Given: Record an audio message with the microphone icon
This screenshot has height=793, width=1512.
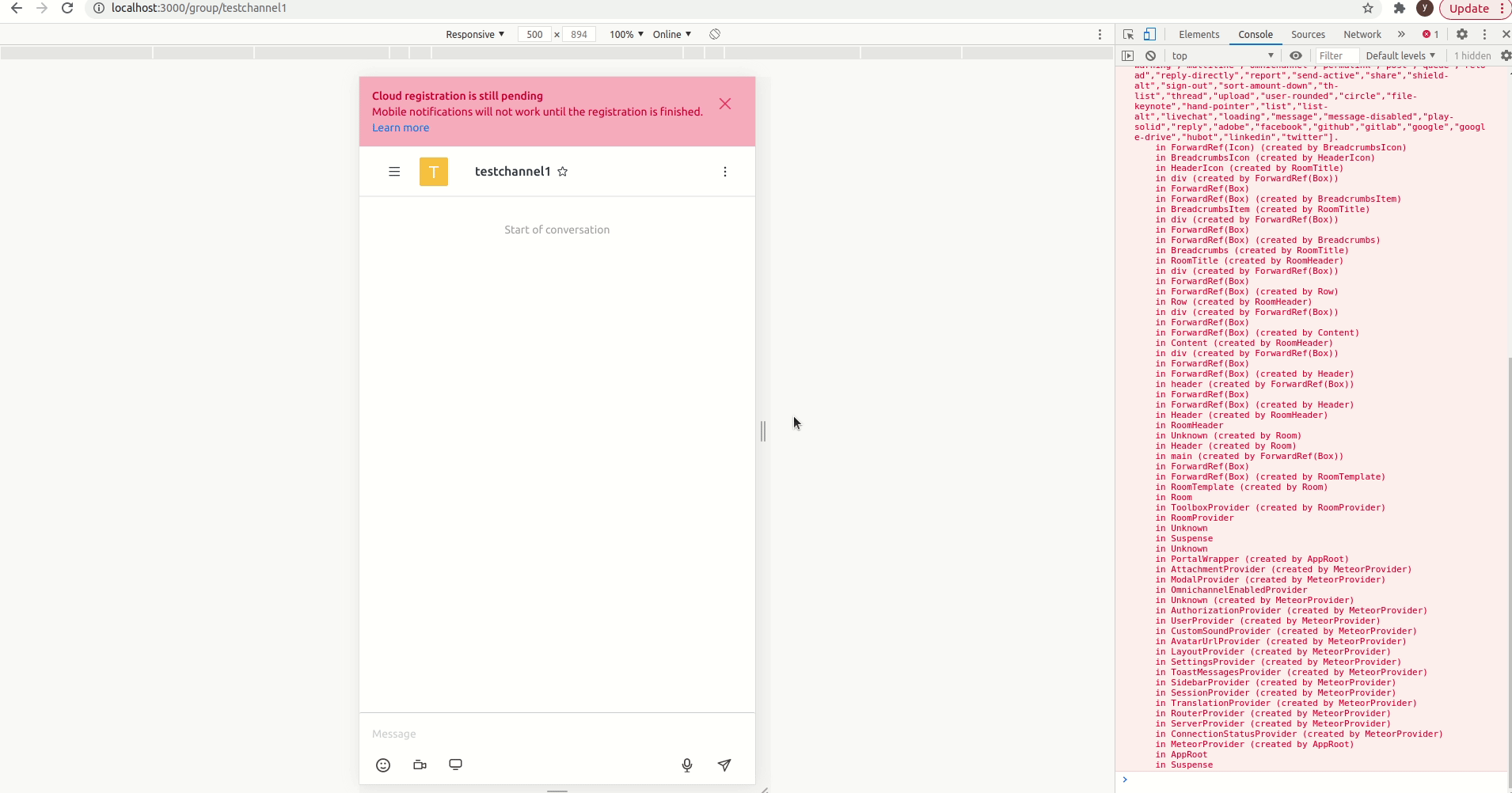Looking at the screenshot, I should point(686,765).
